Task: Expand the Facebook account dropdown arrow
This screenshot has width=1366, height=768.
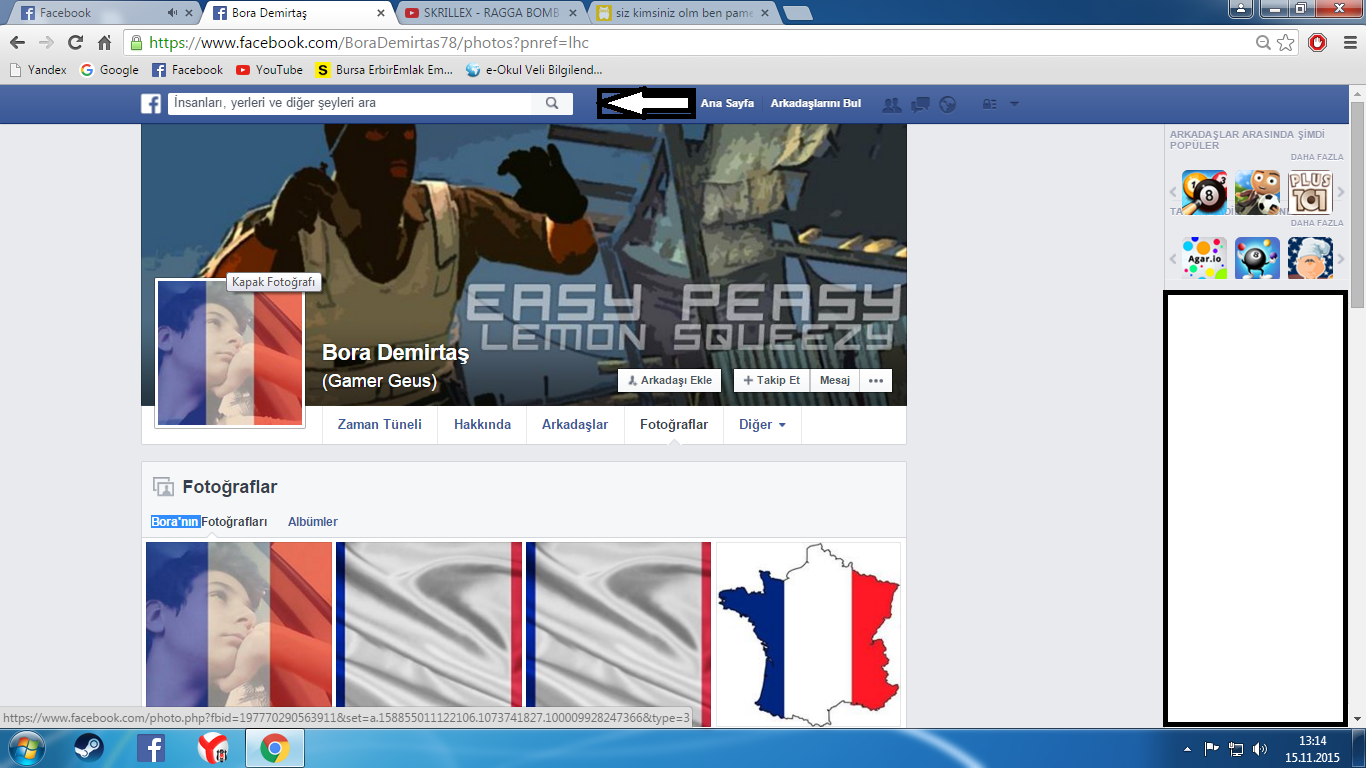Action: pos(1014,104)
